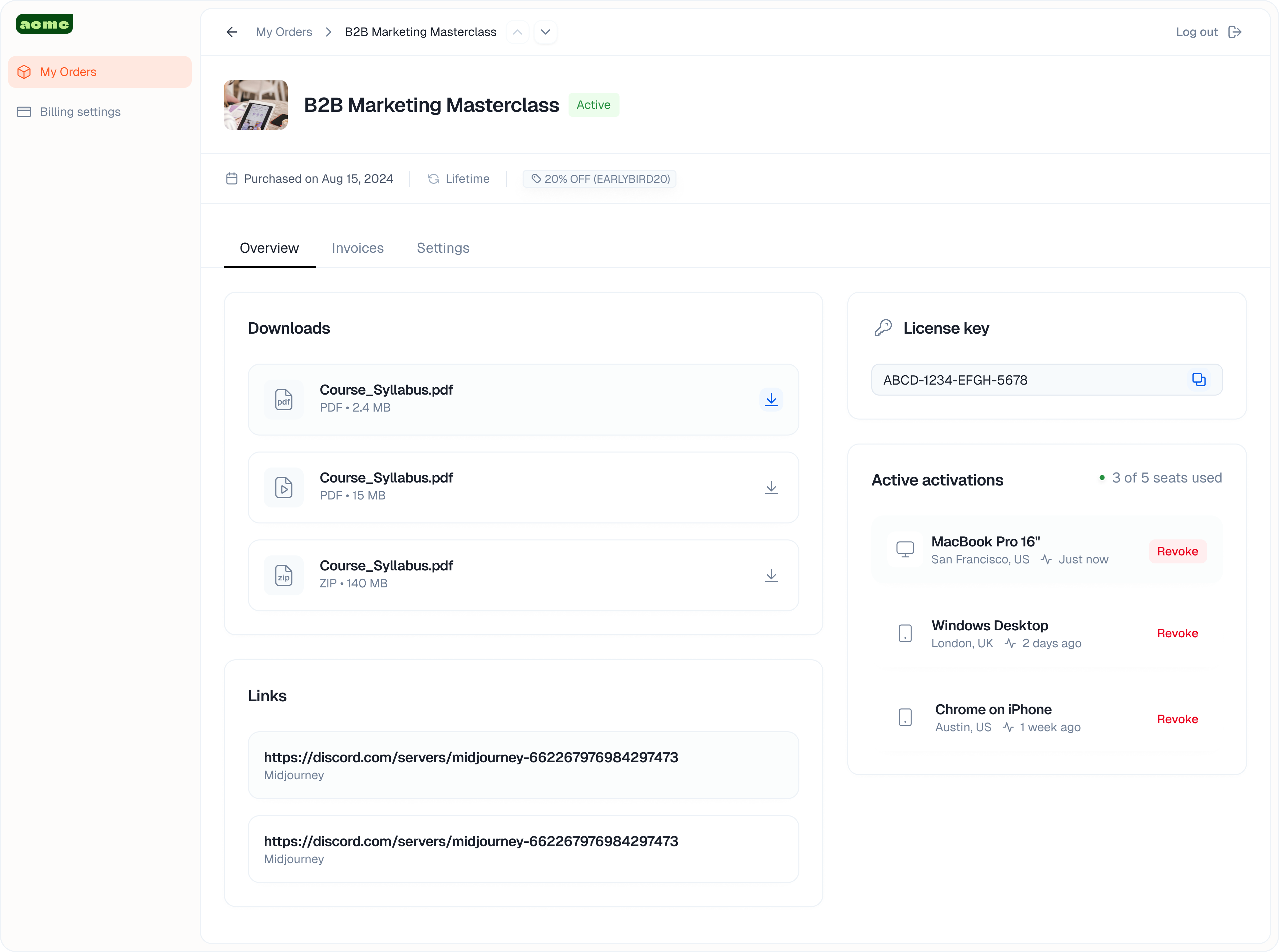
Task: Download the 140 MB ZIP file
Action: click(x=771, y=576)
